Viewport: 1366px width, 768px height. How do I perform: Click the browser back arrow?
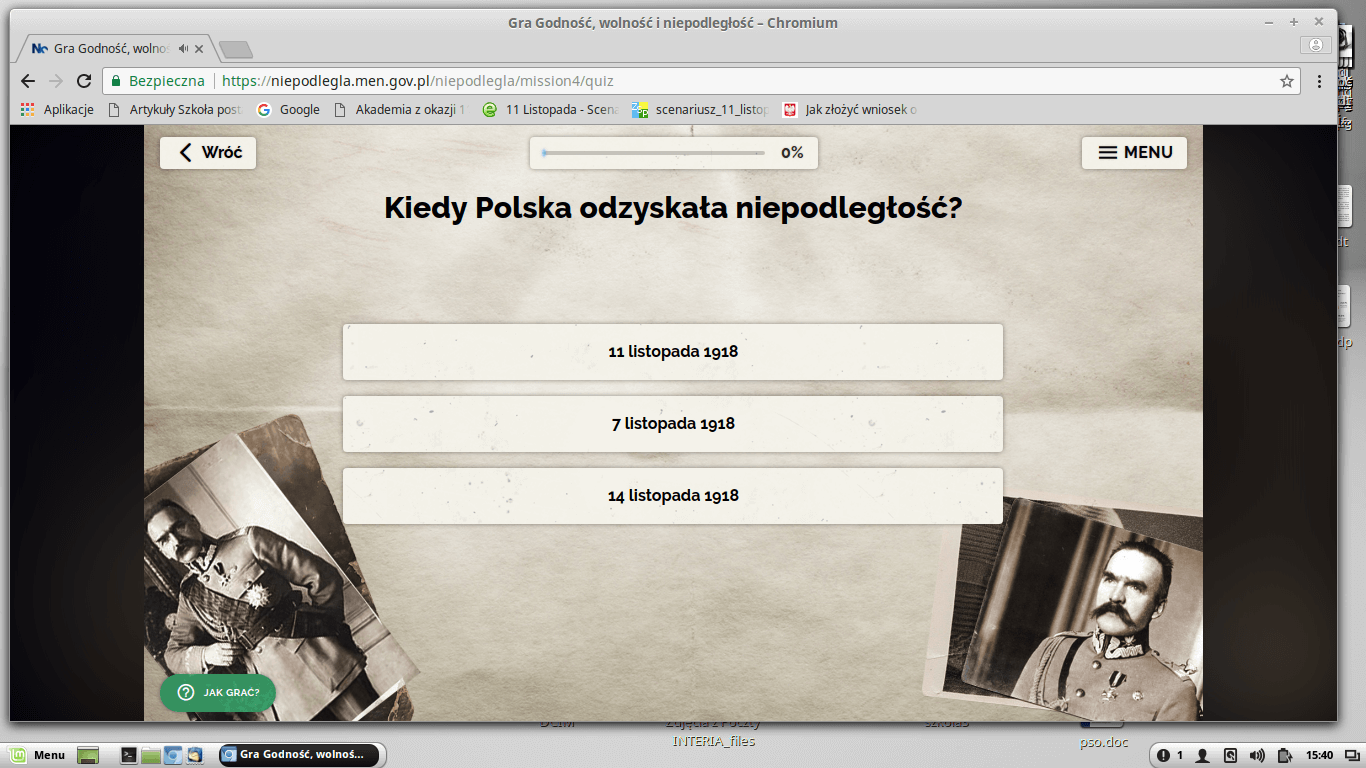28,81
